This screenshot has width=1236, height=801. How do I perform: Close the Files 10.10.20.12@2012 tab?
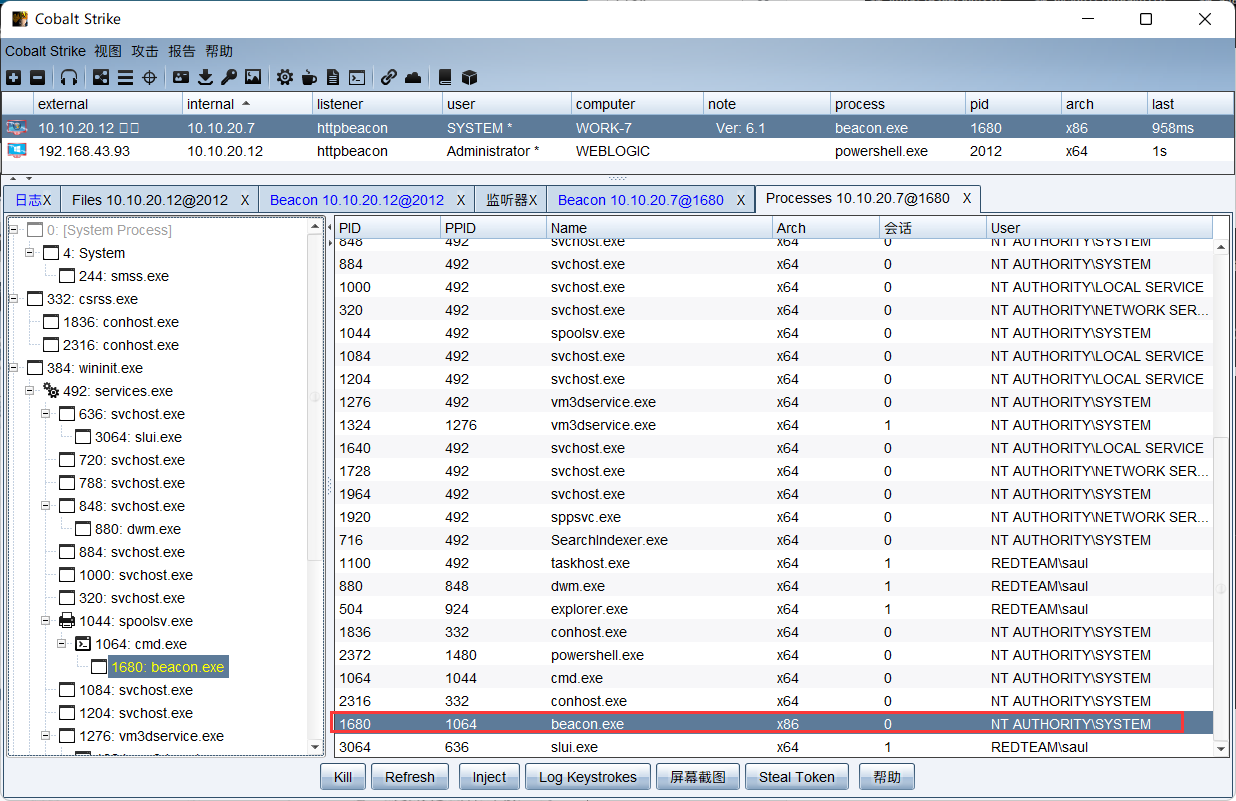click(245, 200)
